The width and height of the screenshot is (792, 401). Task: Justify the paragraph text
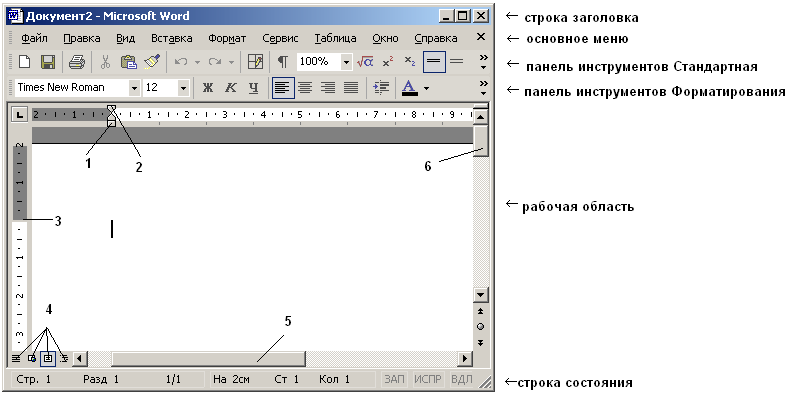click(351, 88)
